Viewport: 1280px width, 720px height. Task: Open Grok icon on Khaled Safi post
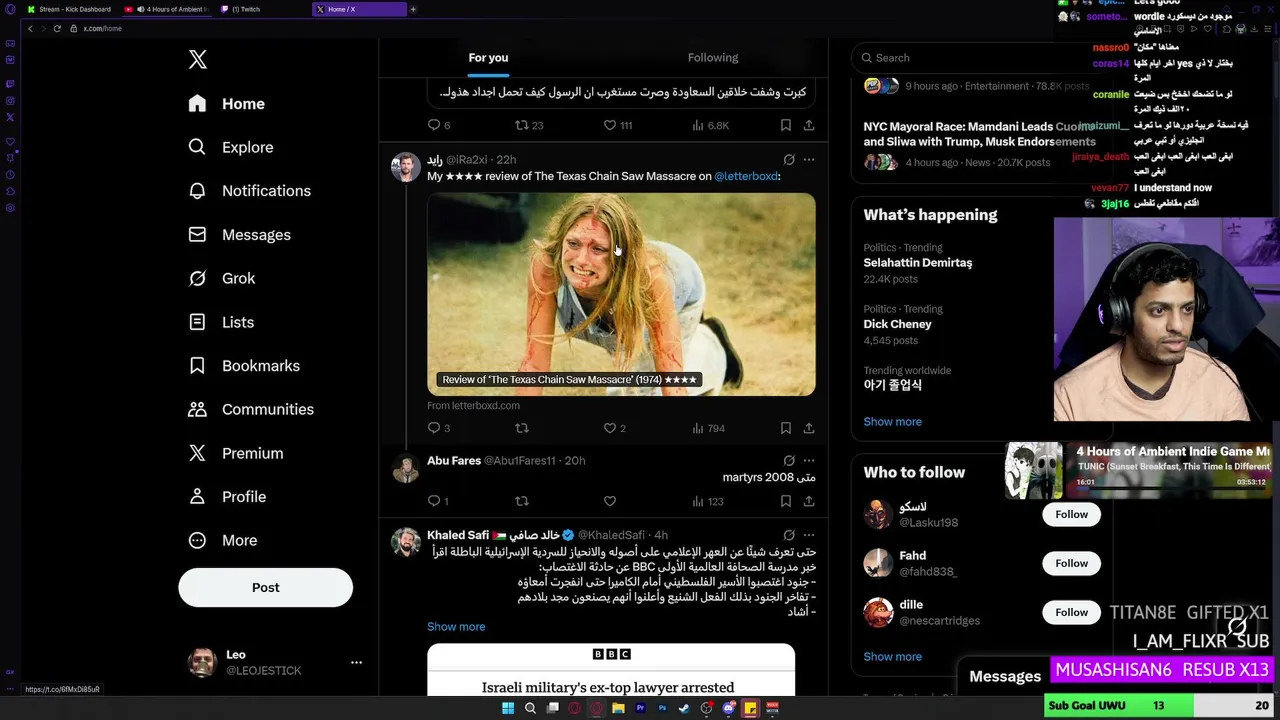point(789,535)
